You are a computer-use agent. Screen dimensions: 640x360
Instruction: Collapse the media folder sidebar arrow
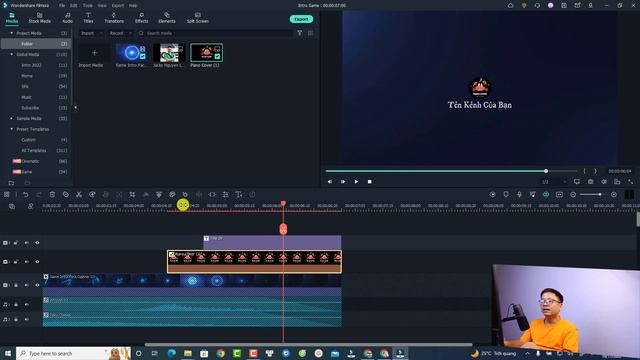pyautogui.click(x=75, y=107)
